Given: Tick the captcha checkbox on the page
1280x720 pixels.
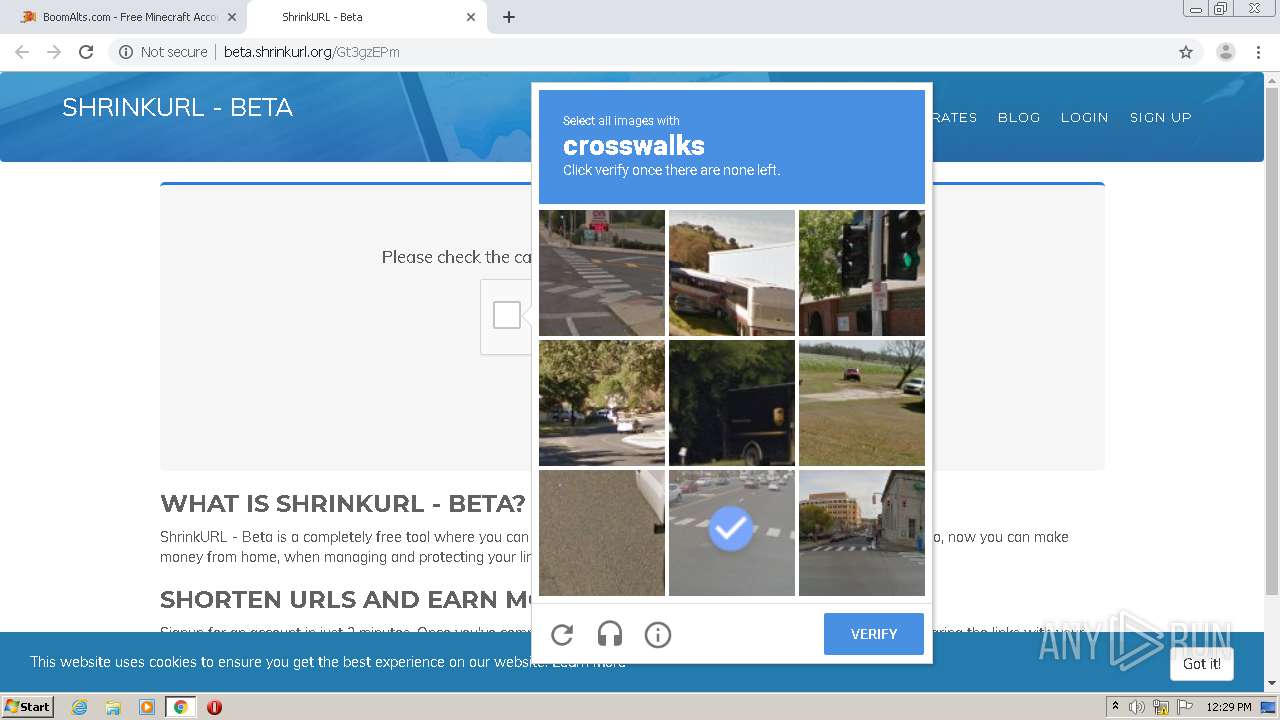Looking at the screenshot, I should pyautogui.click(x=507, y=315).
